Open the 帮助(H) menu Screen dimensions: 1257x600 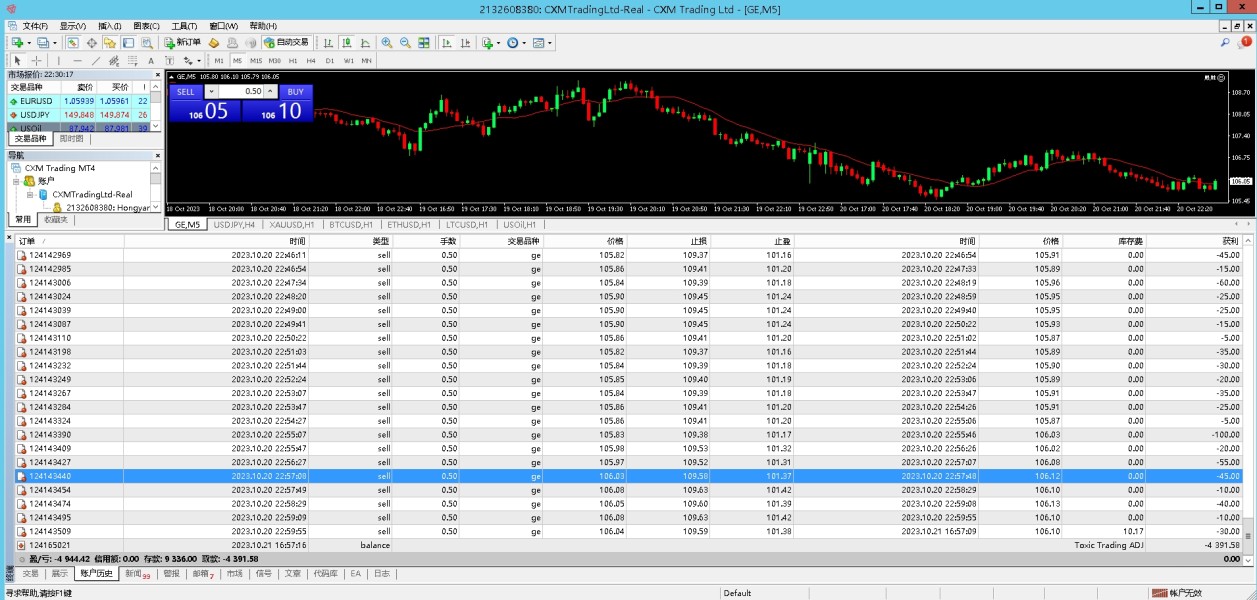click(x=263, y=26)
